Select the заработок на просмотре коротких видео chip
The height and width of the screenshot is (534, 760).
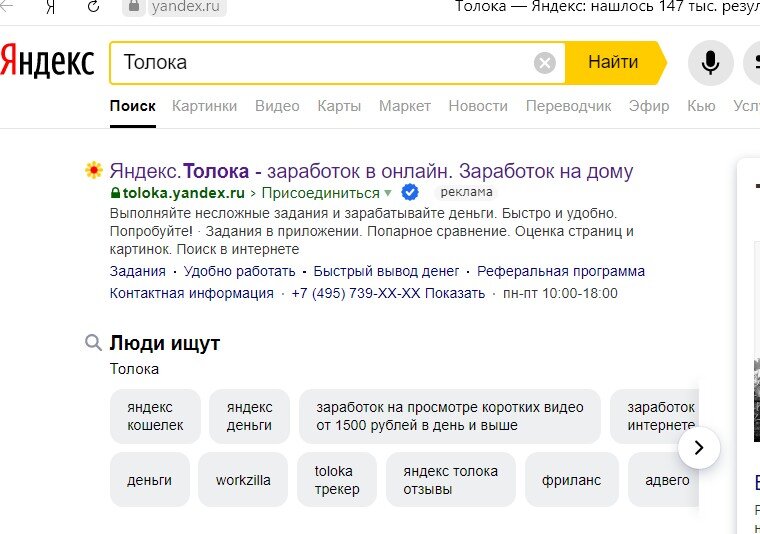click(x=450, y=416)
